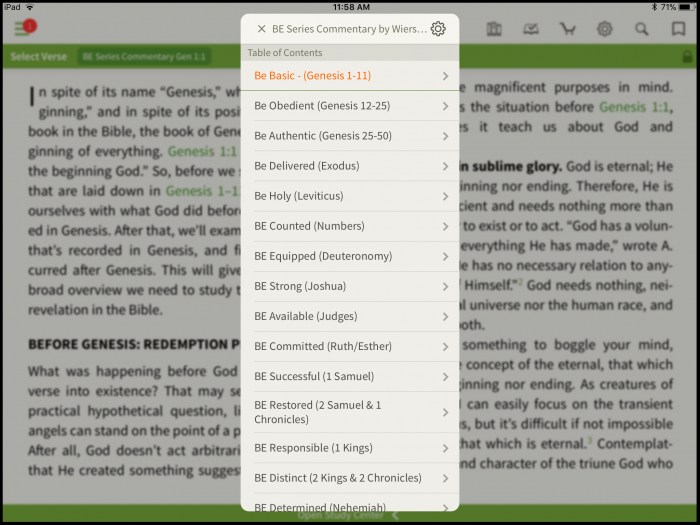Screen dimensions: 700x525
Task: Tap the Open Study Center arrow icon
Action: (x=395, y=516)
